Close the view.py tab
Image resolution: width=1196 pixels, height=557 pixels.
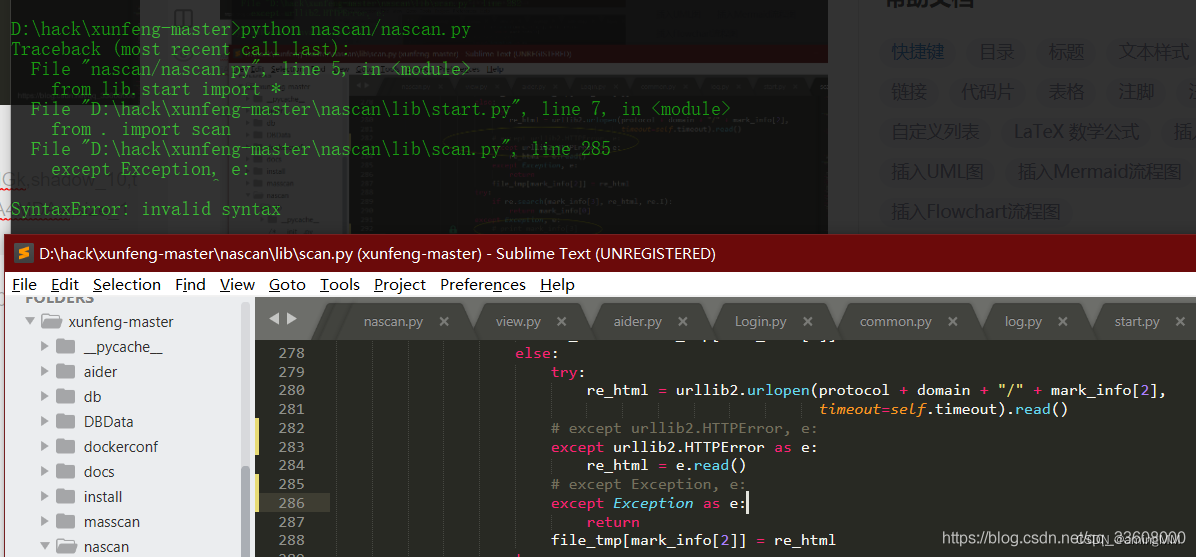click(561, 321)
